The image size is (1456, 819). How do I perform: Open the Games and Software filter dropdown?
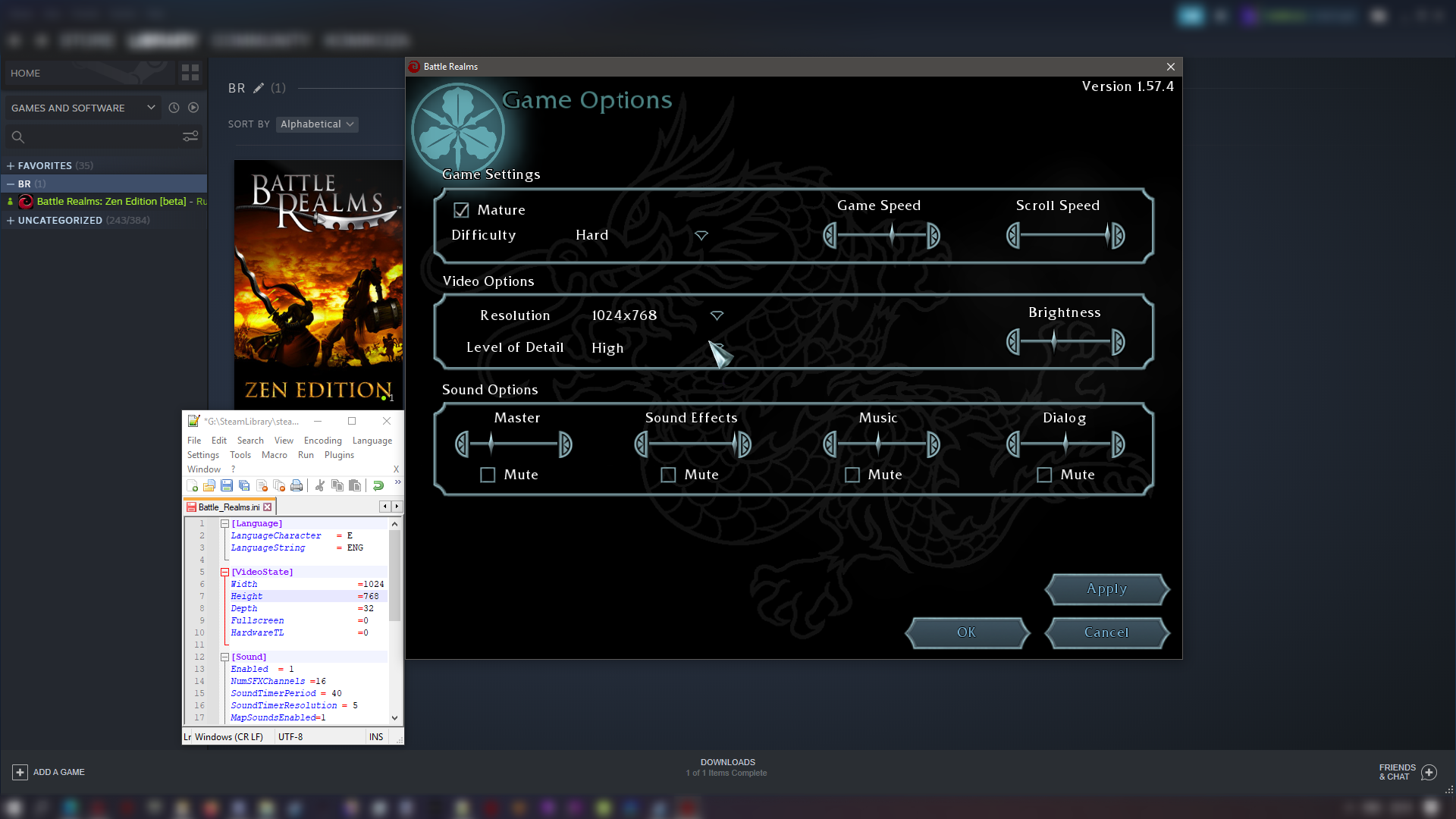click(x=83, y=108)
